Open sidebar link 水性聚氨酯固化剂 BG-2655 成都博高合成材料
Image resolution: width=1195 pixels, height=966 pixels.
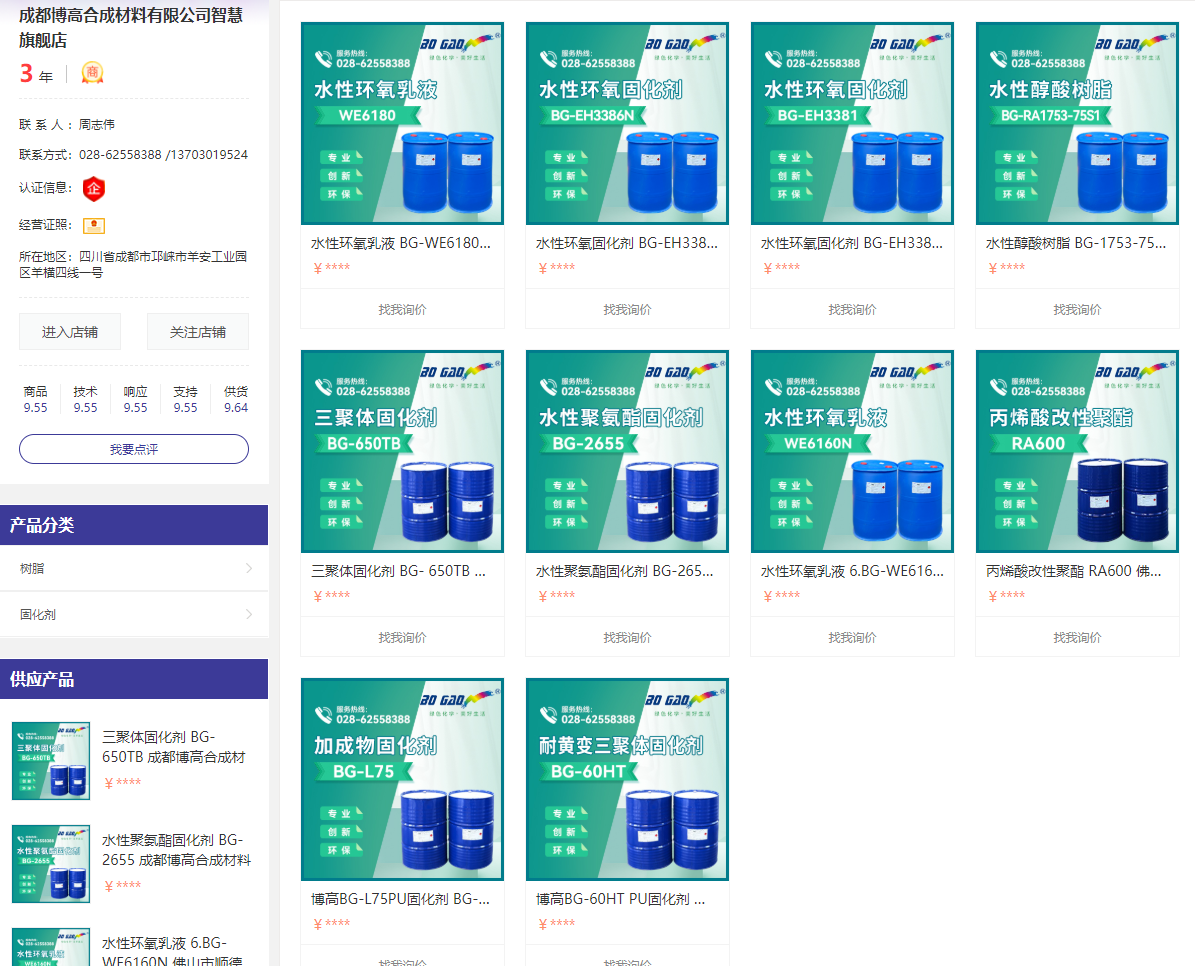176,849
